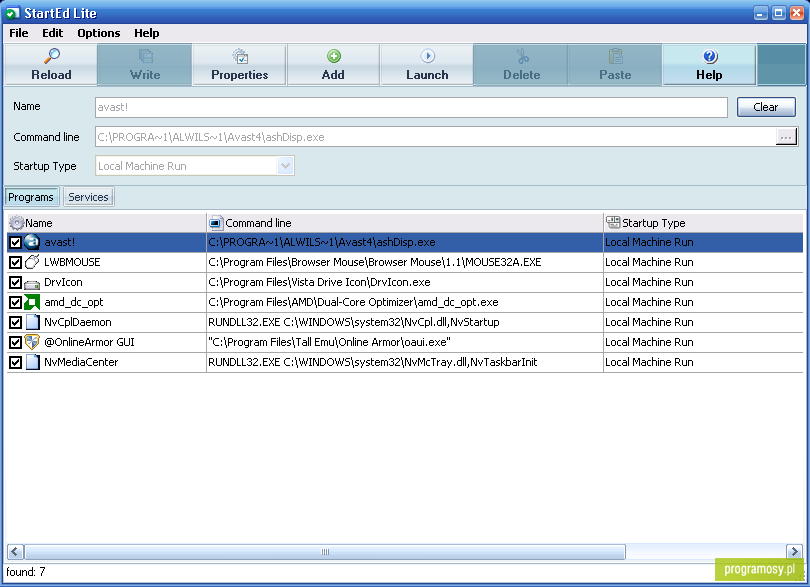Screen dimensions: 810x587
Task: Open the Edit menu
Action: point(52,33)
